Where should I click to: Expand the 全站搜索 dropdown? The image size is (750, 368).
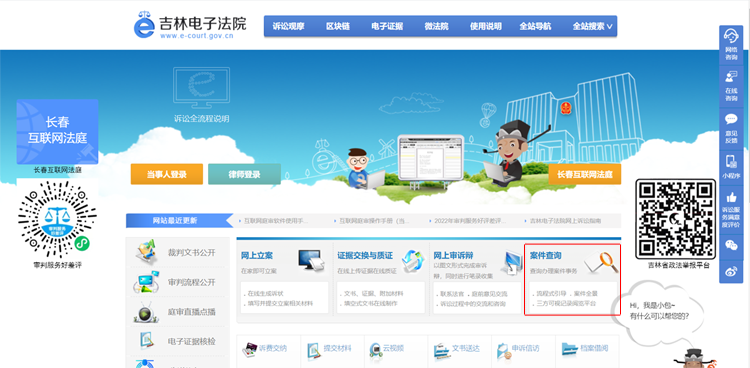pyautogui.click(x=592, y=26)
